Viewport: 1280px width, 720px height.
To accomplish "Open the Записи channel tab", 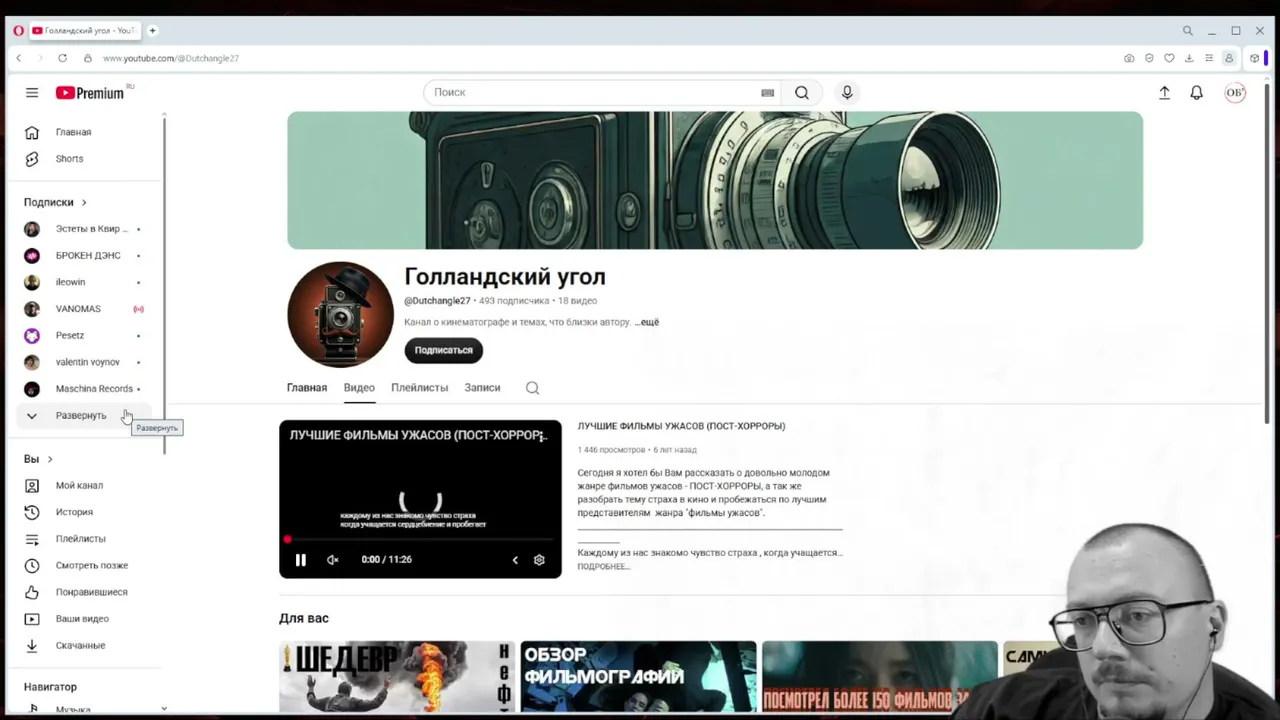I will pyautogui.click(x=482, y=388).
